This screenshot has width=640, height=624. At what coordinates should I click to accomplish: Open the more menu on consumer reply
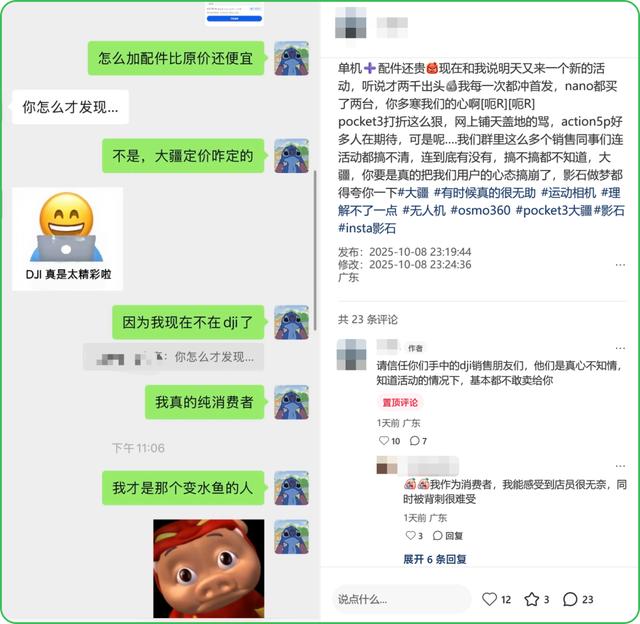tap(620, 466)
